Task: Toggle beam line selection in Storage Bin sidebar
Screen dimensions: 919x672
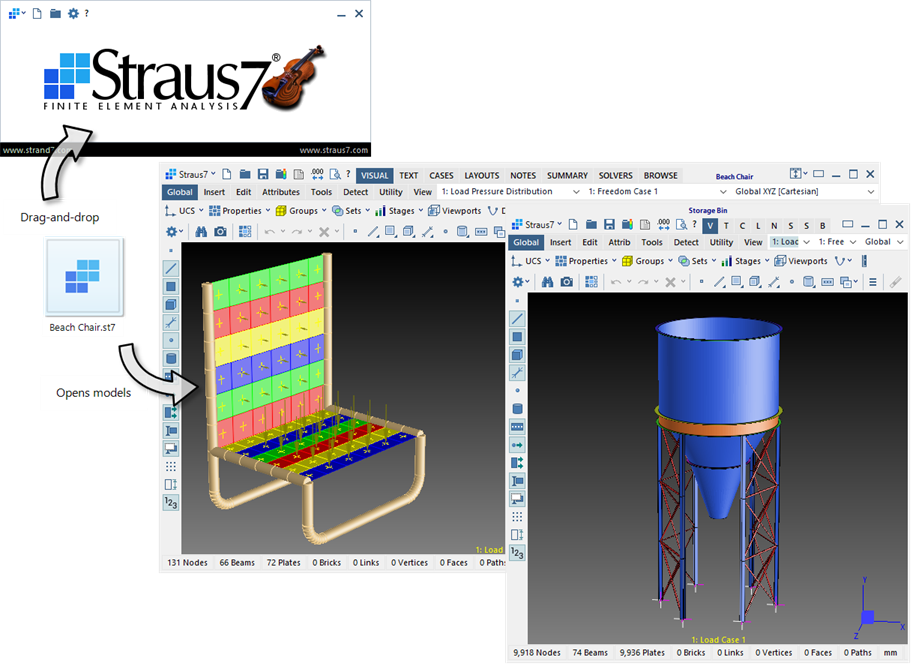Action: [x=517, y=319]
